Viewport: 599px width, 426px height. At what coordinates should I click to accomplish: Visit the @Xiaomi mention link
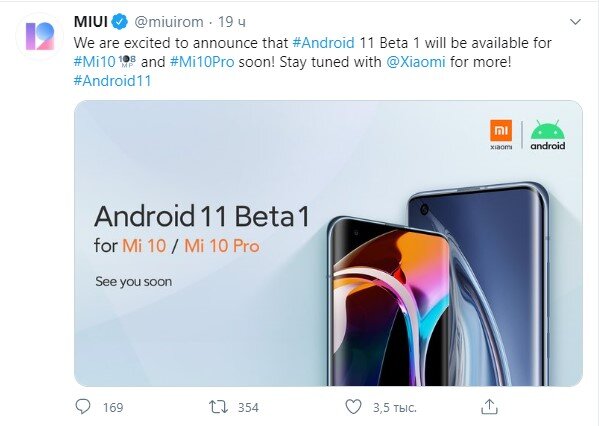pyautogui.click(x=416, y=62)
